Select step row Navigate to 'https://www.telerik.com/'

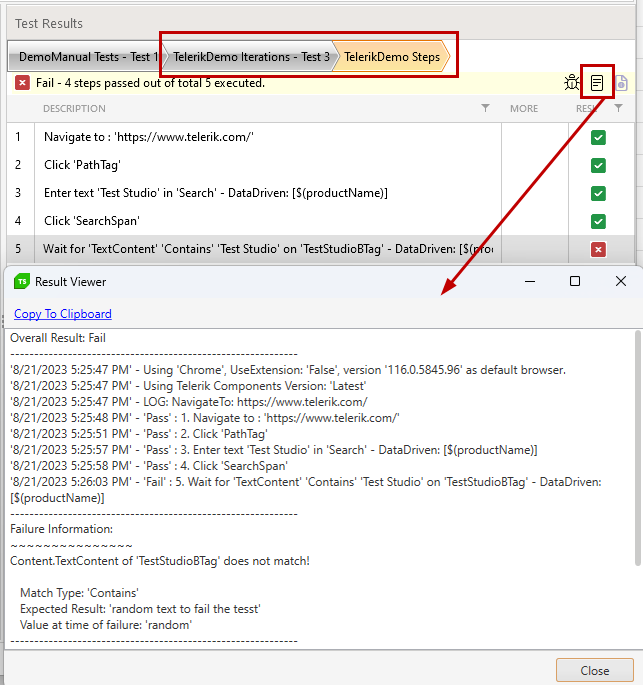coord(321,137)
